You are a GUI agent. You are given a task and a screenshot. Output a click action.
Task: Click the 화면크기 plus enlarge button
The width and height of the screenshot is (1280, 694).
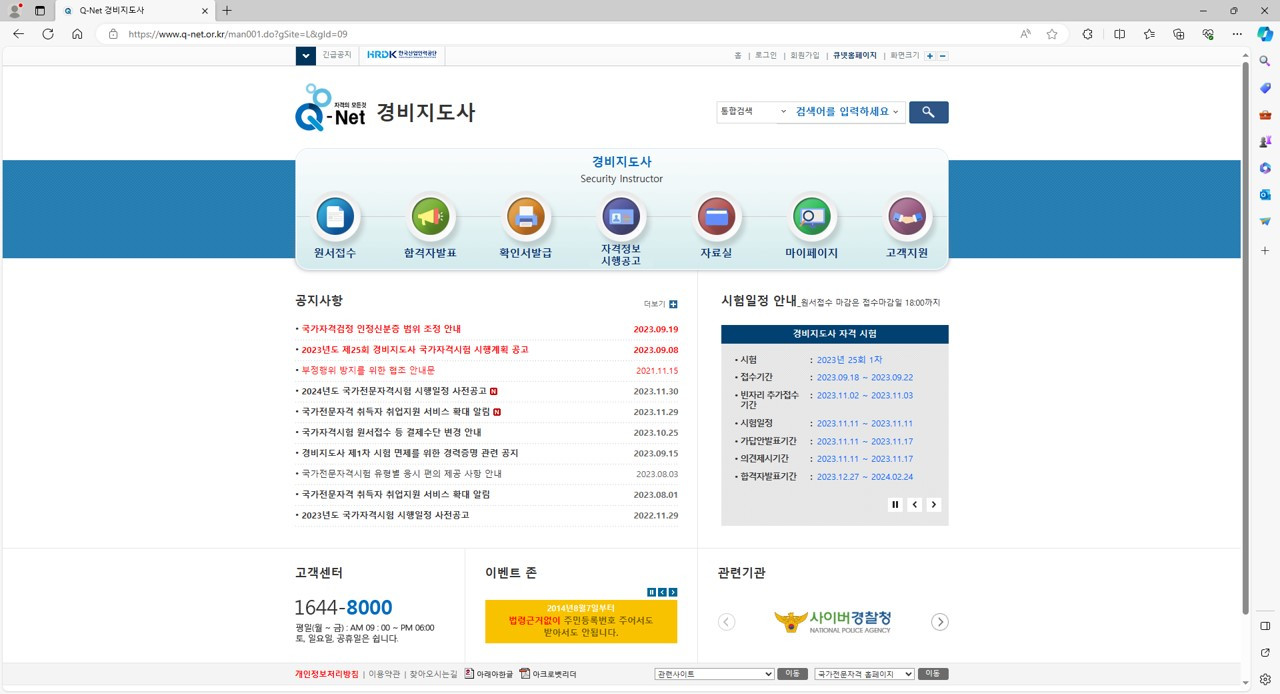(930, 55)
